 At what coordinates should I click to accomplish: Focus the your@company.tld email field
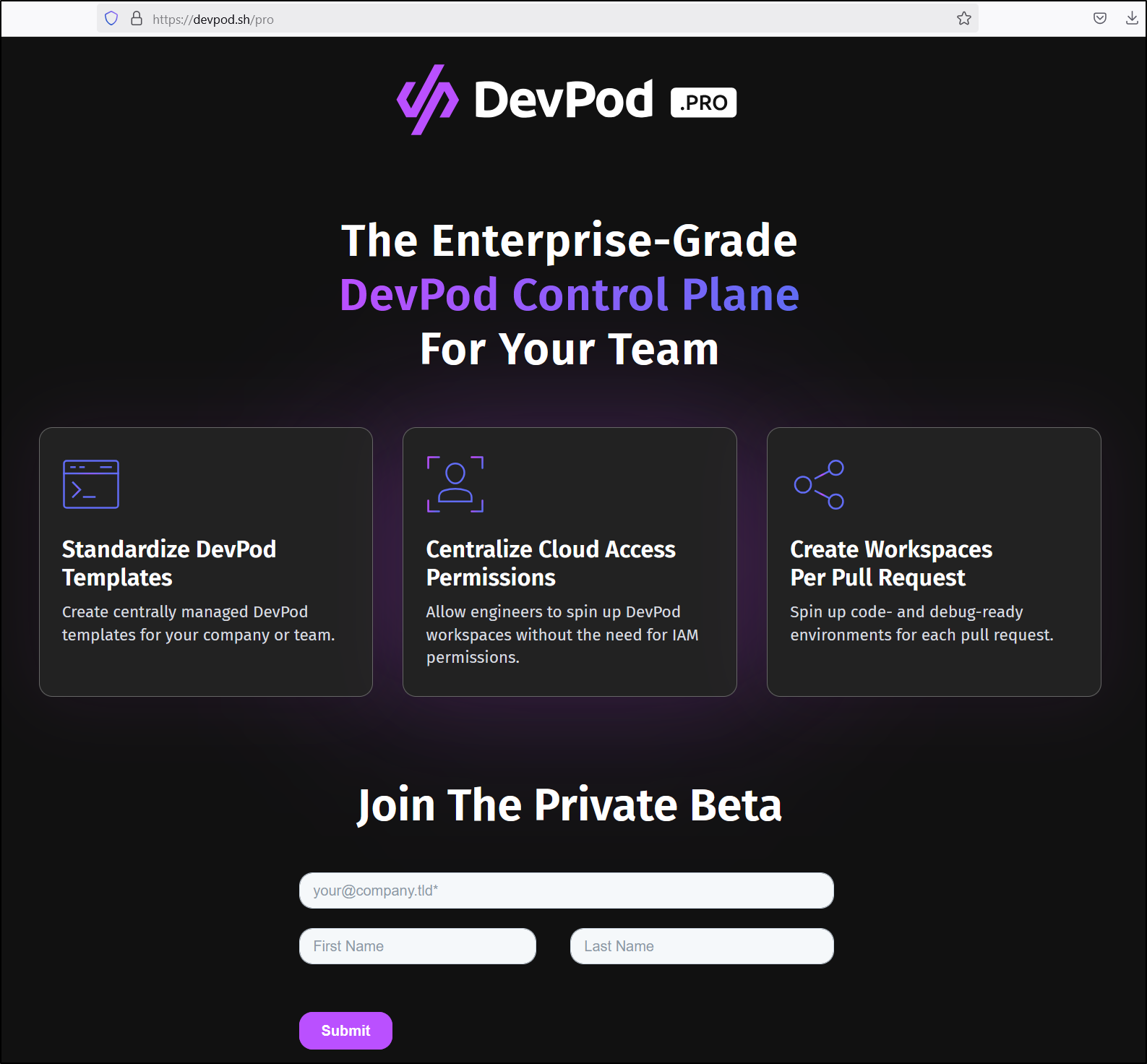click(567, 891)
